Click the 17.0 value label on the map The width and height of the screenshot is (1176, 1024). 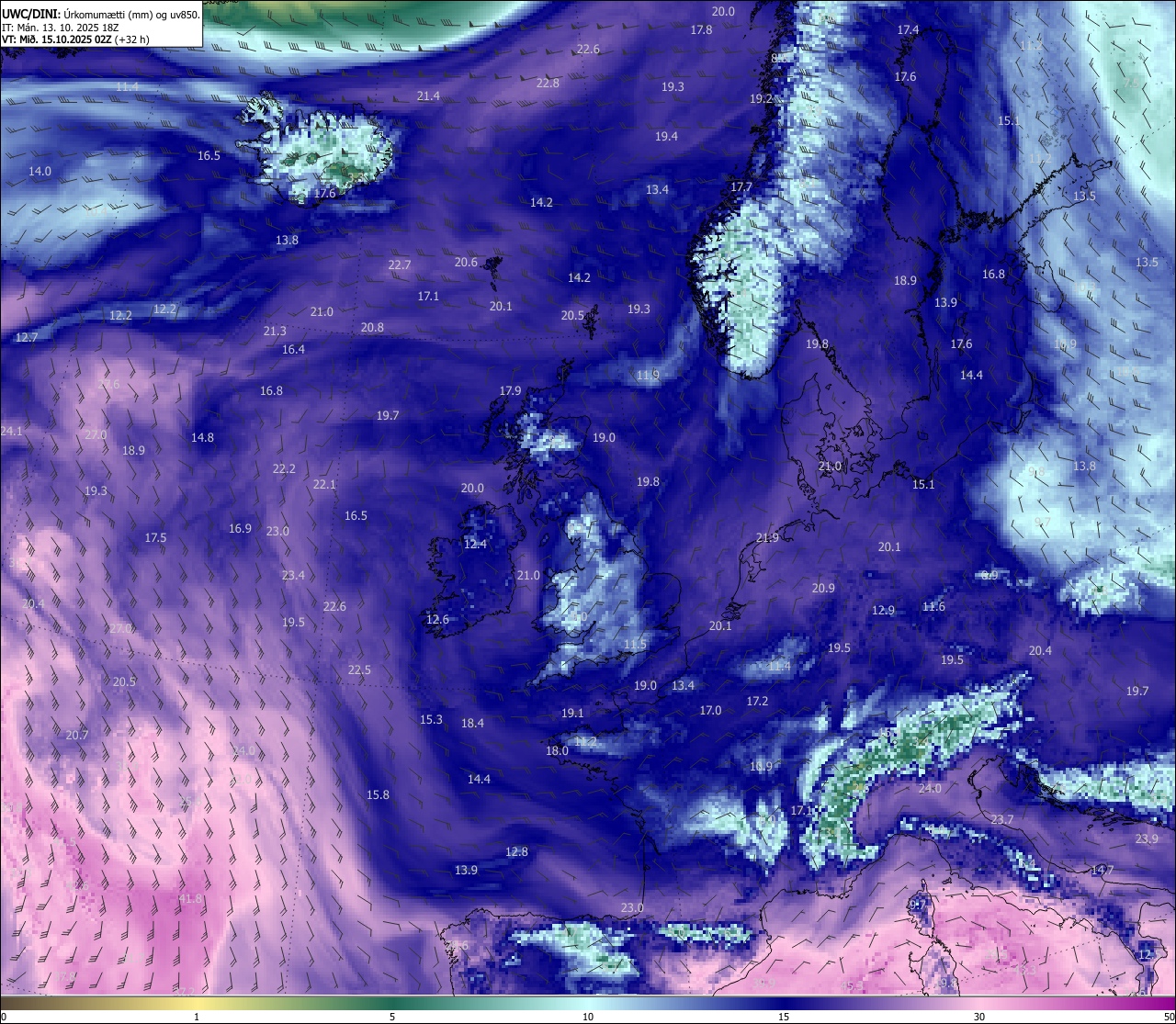coord(710,711)
